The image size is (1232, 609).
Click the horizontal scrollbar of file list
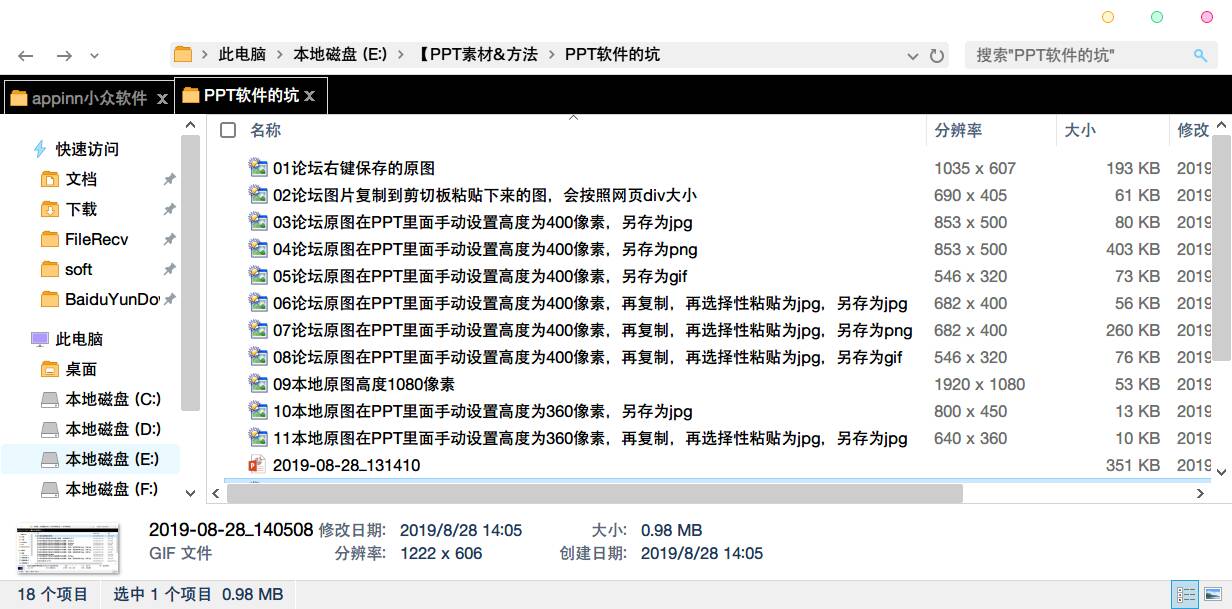pyautogui.click(x=590, y=493)
